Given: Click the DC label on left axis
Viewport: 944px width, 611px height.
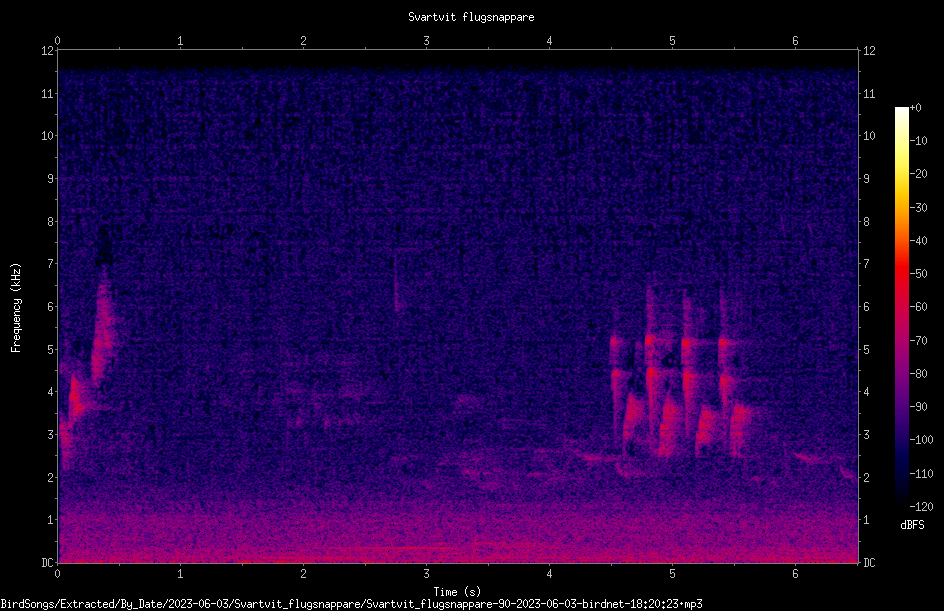Looking at the screenshot, I should [47, 562].
